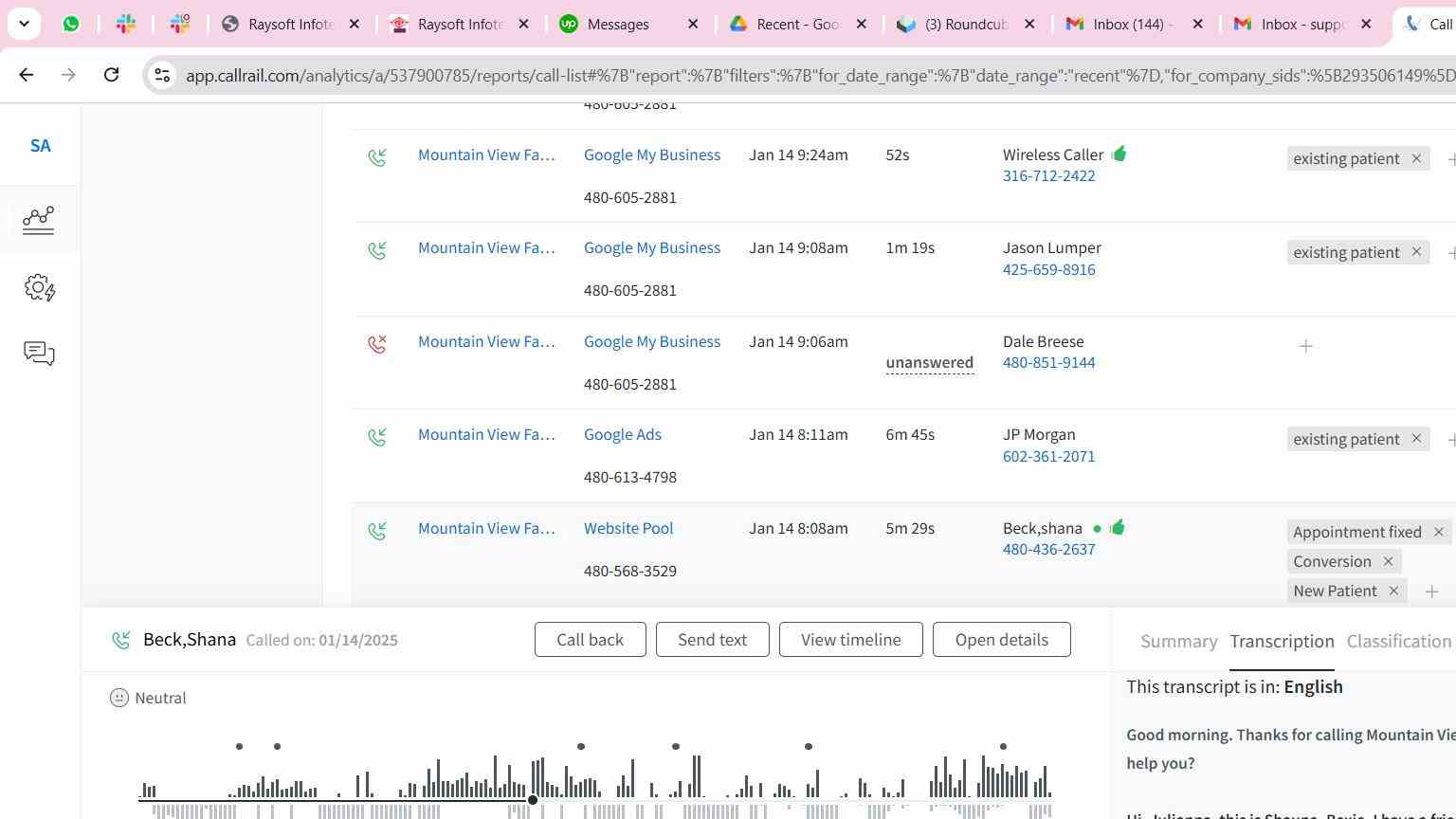Switch to the WhatsApp browser tab

(x=71, y=24)
